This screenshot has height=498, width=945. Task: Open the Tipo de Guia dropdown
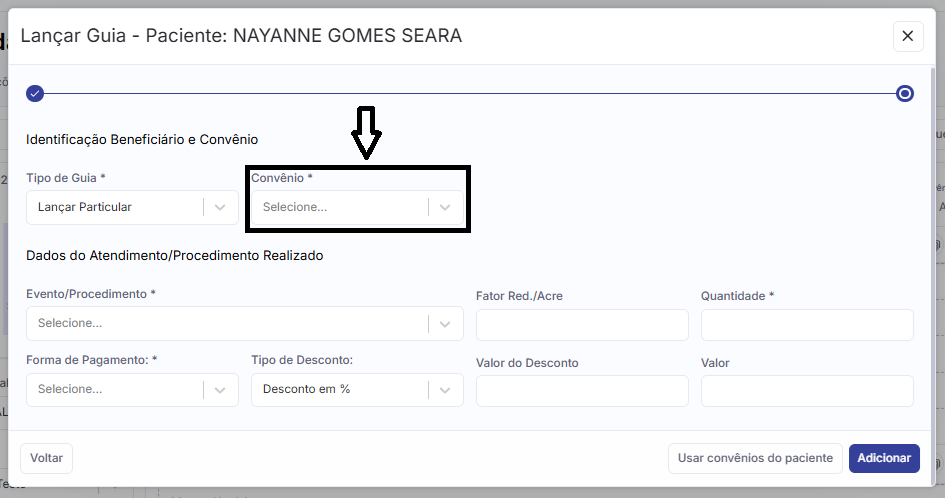(x=115, y=207)
